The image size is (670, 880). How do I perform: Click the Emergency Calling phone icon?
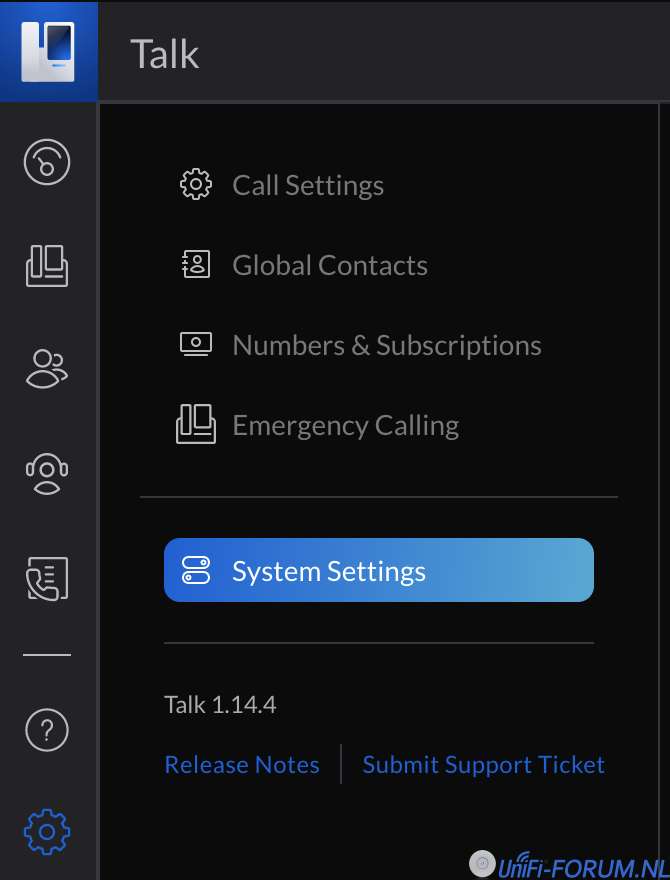coord(196,425)
